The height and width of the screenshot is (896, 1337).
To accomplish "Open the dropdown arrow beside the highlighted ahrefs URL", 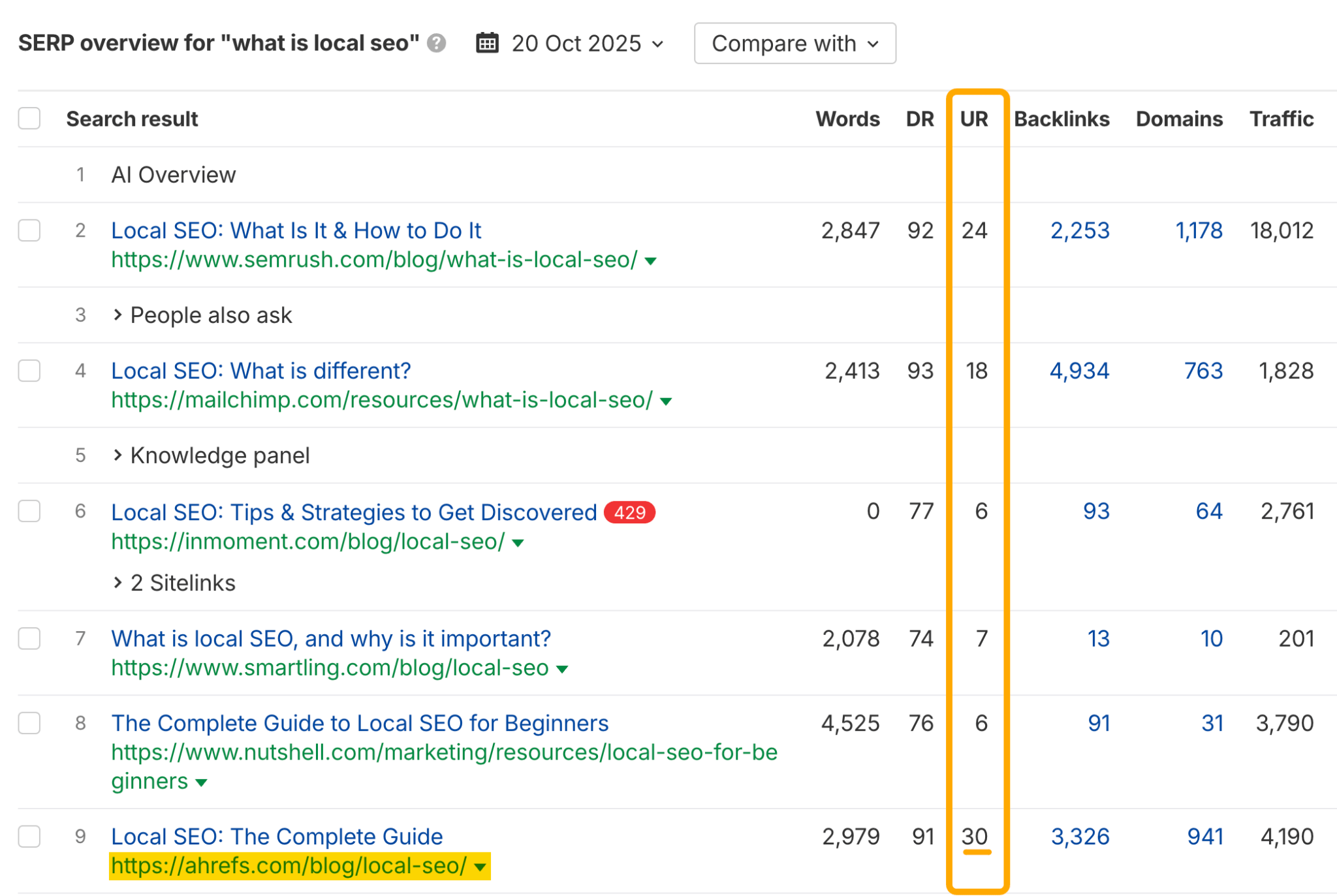I will pyautogui.click(x=480, y=867).
